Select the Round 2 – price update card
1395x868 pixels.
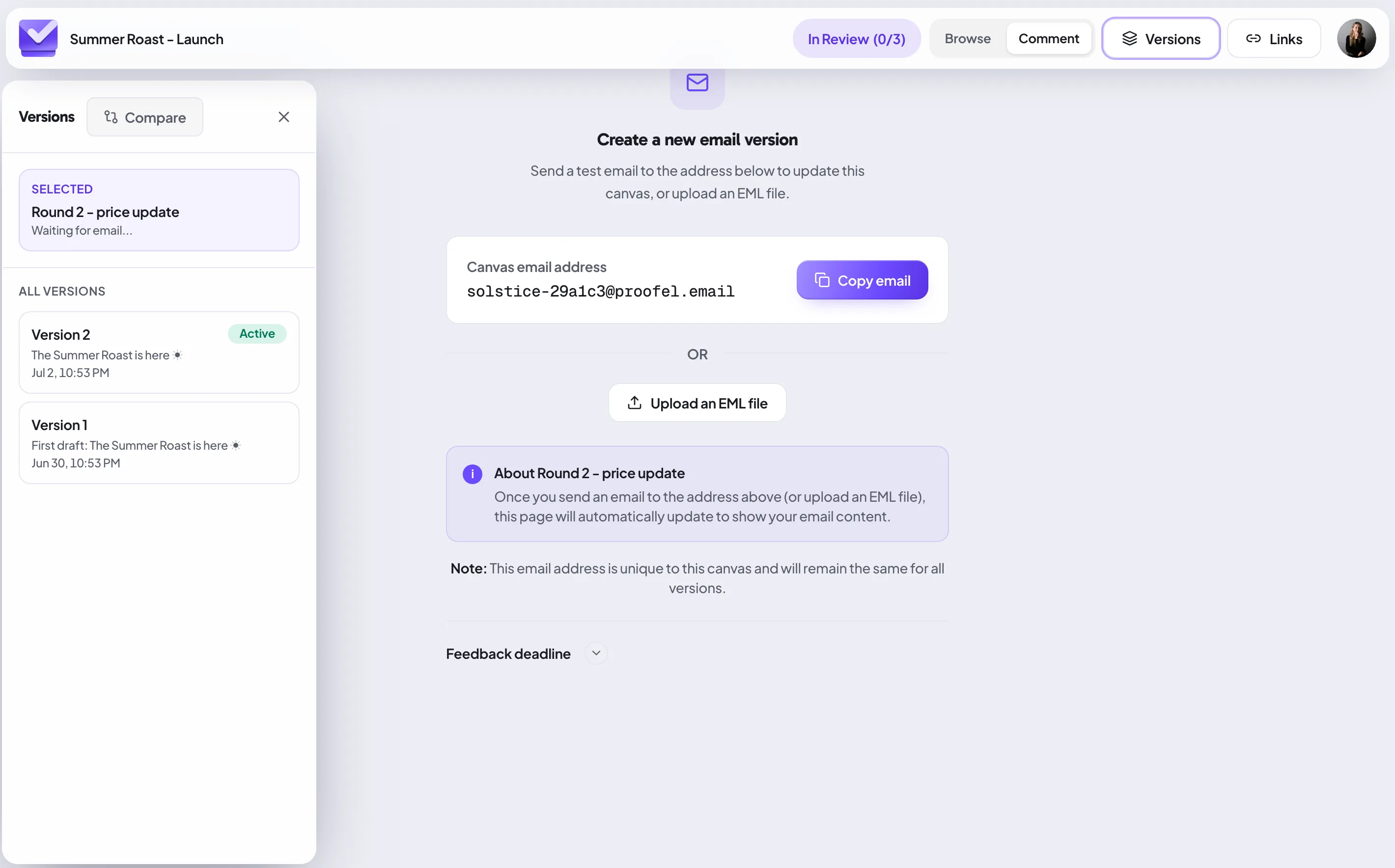click(159, 210)
